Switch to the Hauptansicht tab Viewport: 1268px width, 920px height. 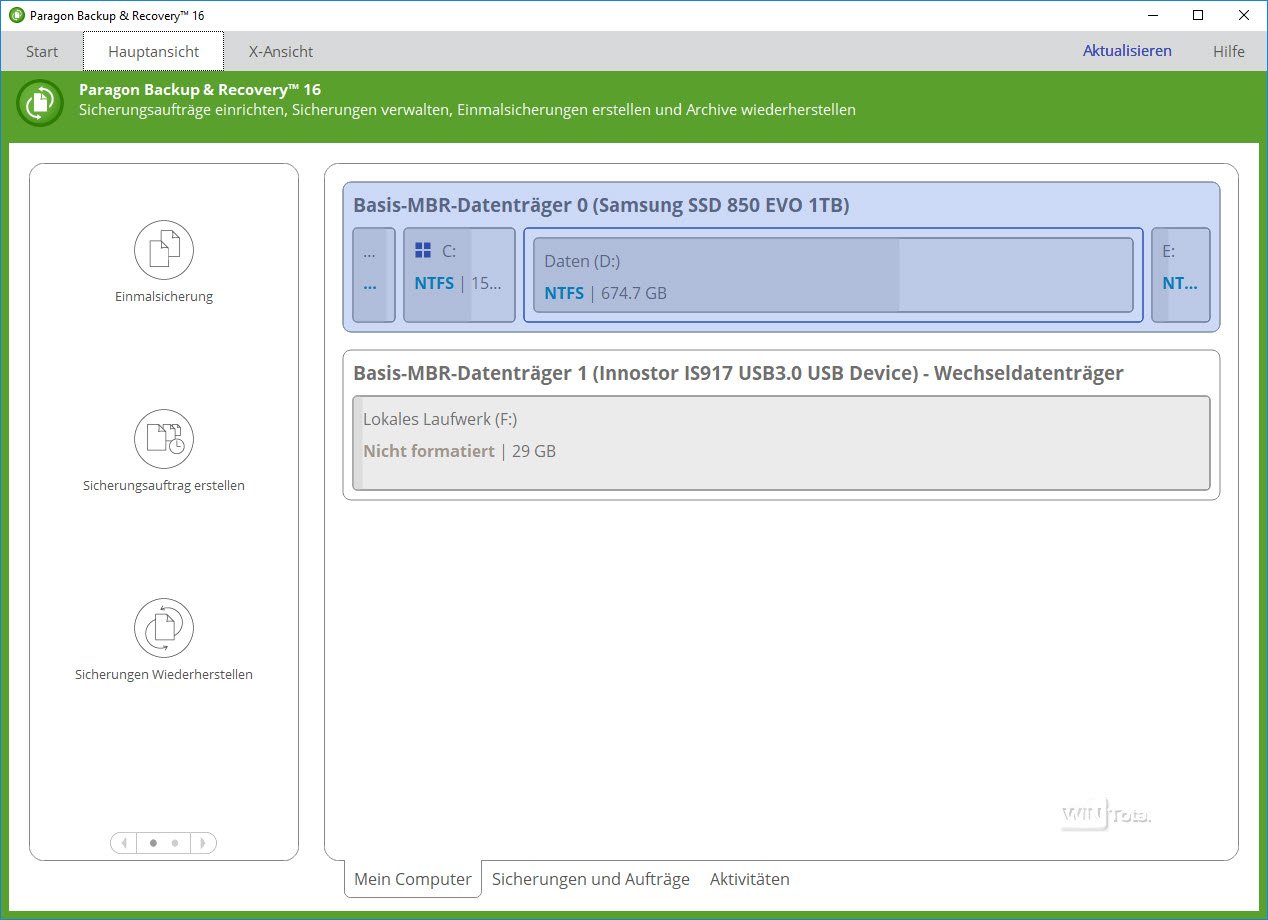(x=154, y=52)
